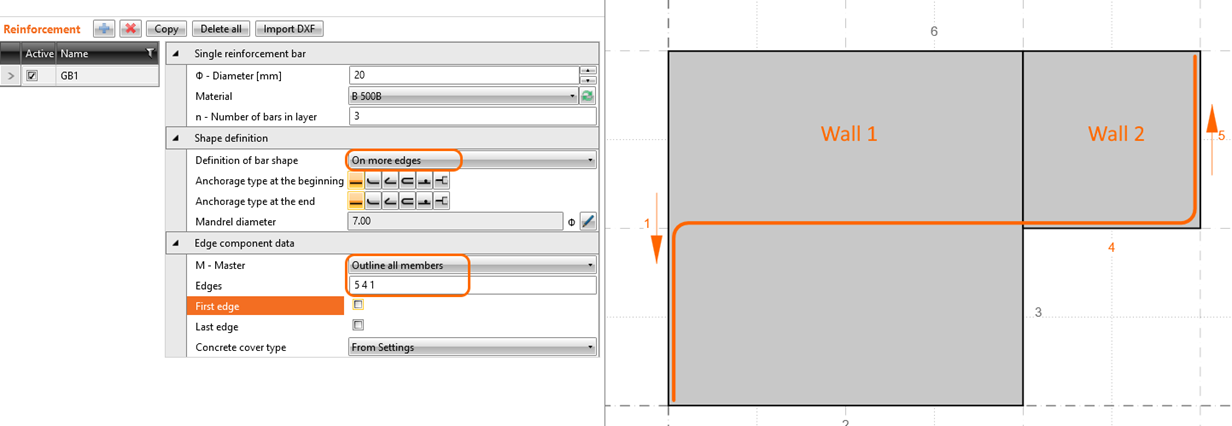Enable the Last edge checkbox

tap(358, 325)
